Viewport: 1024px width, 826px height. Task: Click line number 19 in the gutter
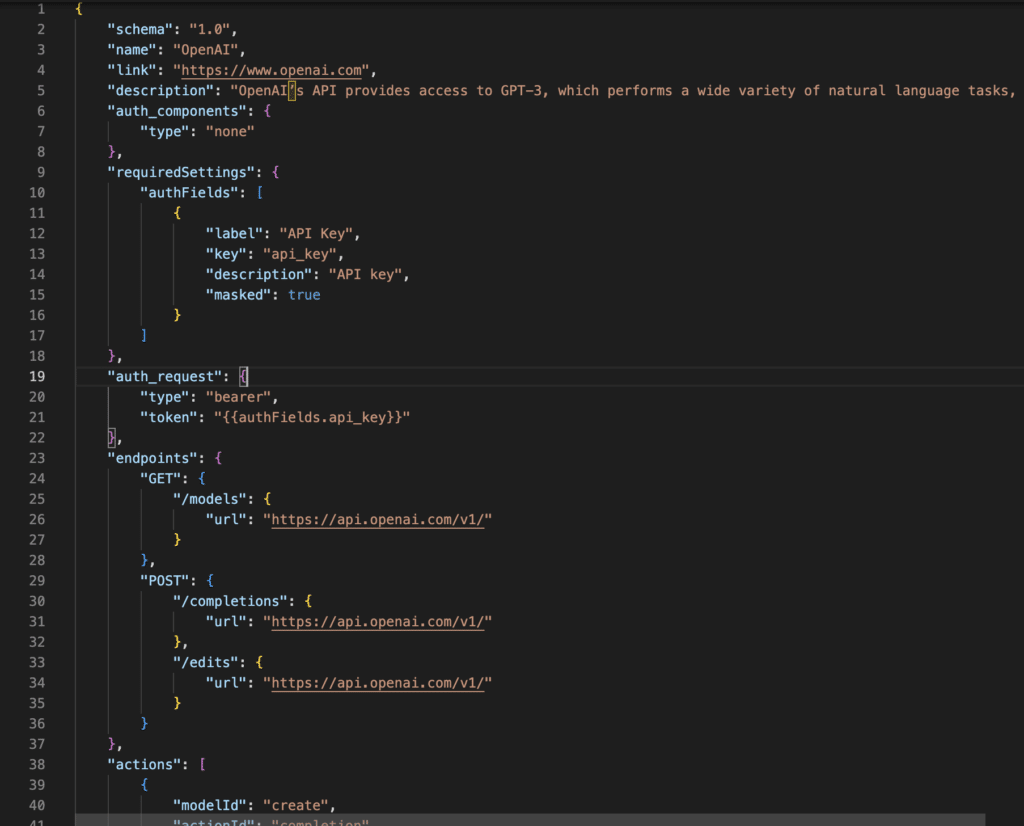pos(37,377)
